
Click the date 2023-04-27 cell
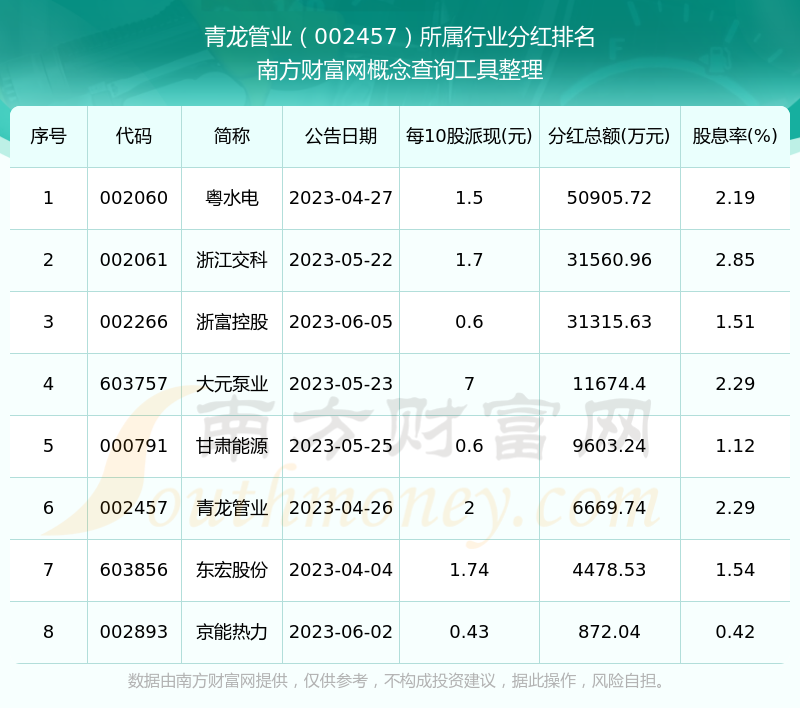coord(341,198)
